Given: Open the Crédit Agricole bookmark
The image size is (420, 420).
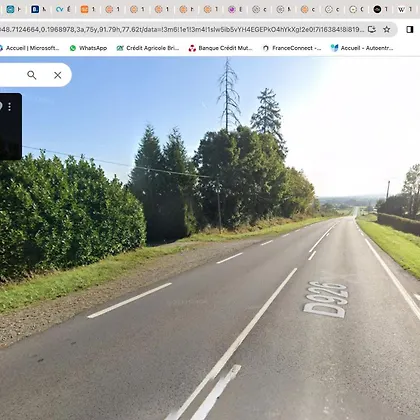Looking at the screenshot, I should tap(148, 48).
